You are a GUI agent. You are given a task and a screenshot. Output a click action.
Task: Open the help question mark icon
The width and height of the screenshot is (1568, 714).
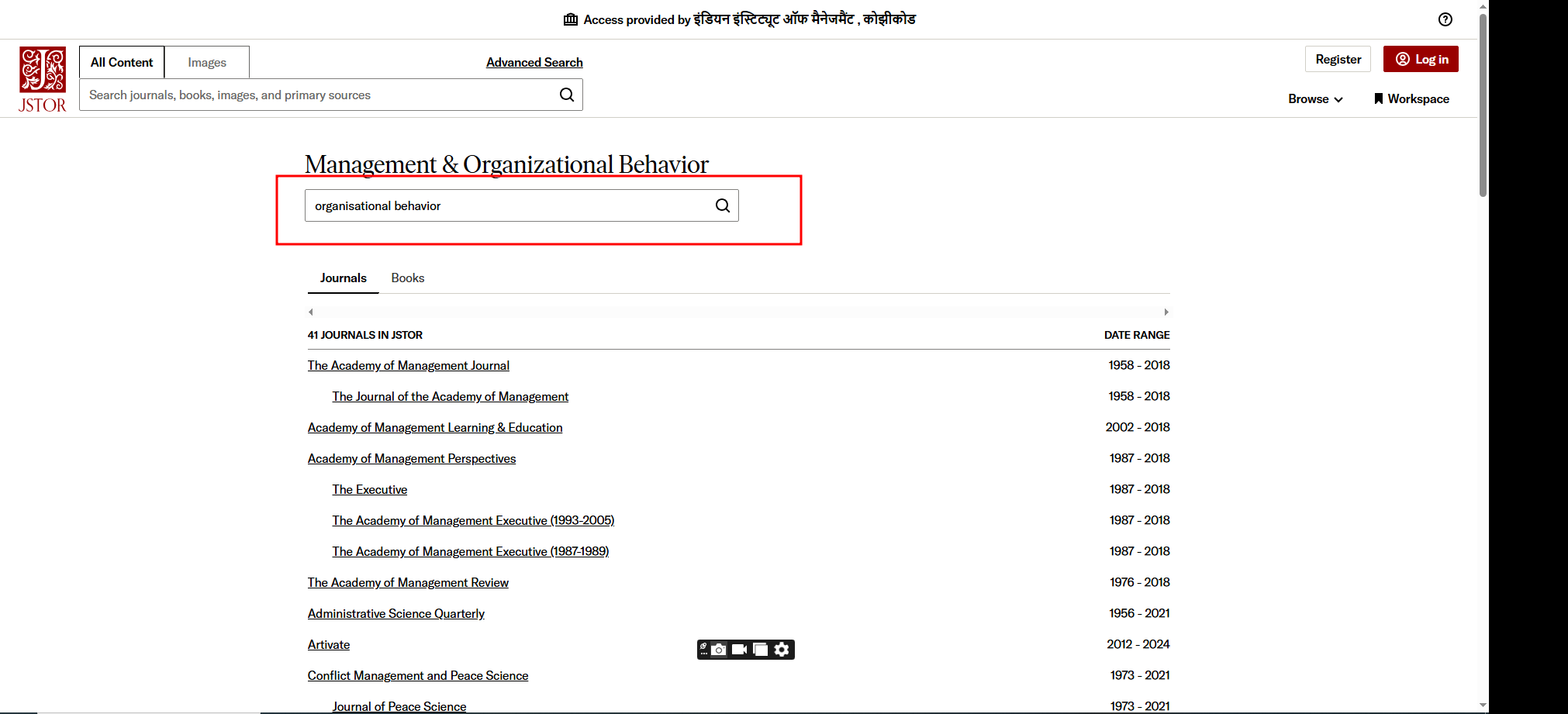click(x=1445, y=19)
